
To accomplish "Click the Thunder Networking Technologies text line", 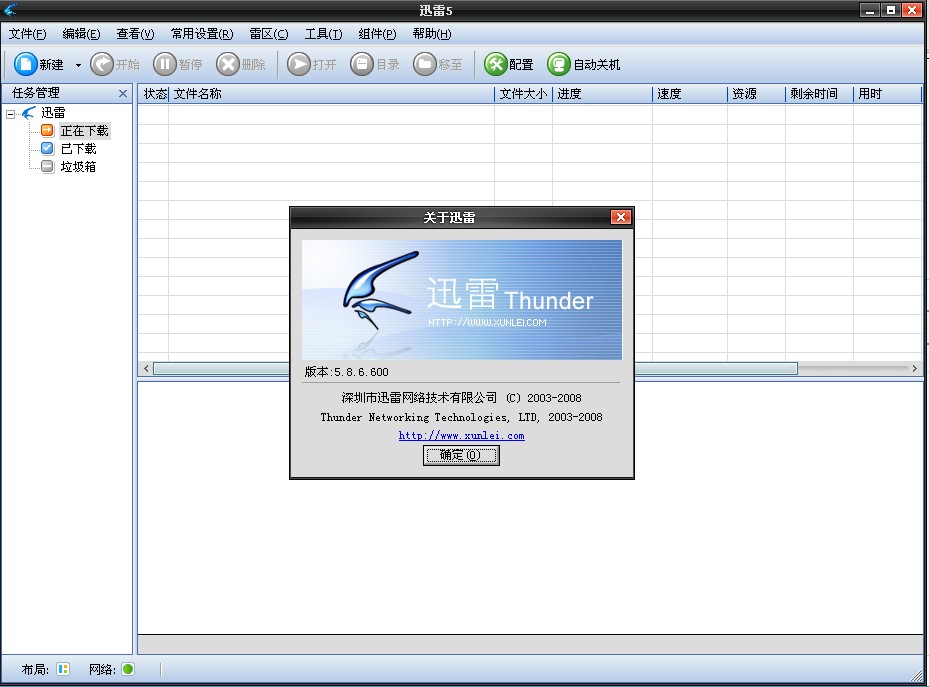I will [x=461, y=417].
